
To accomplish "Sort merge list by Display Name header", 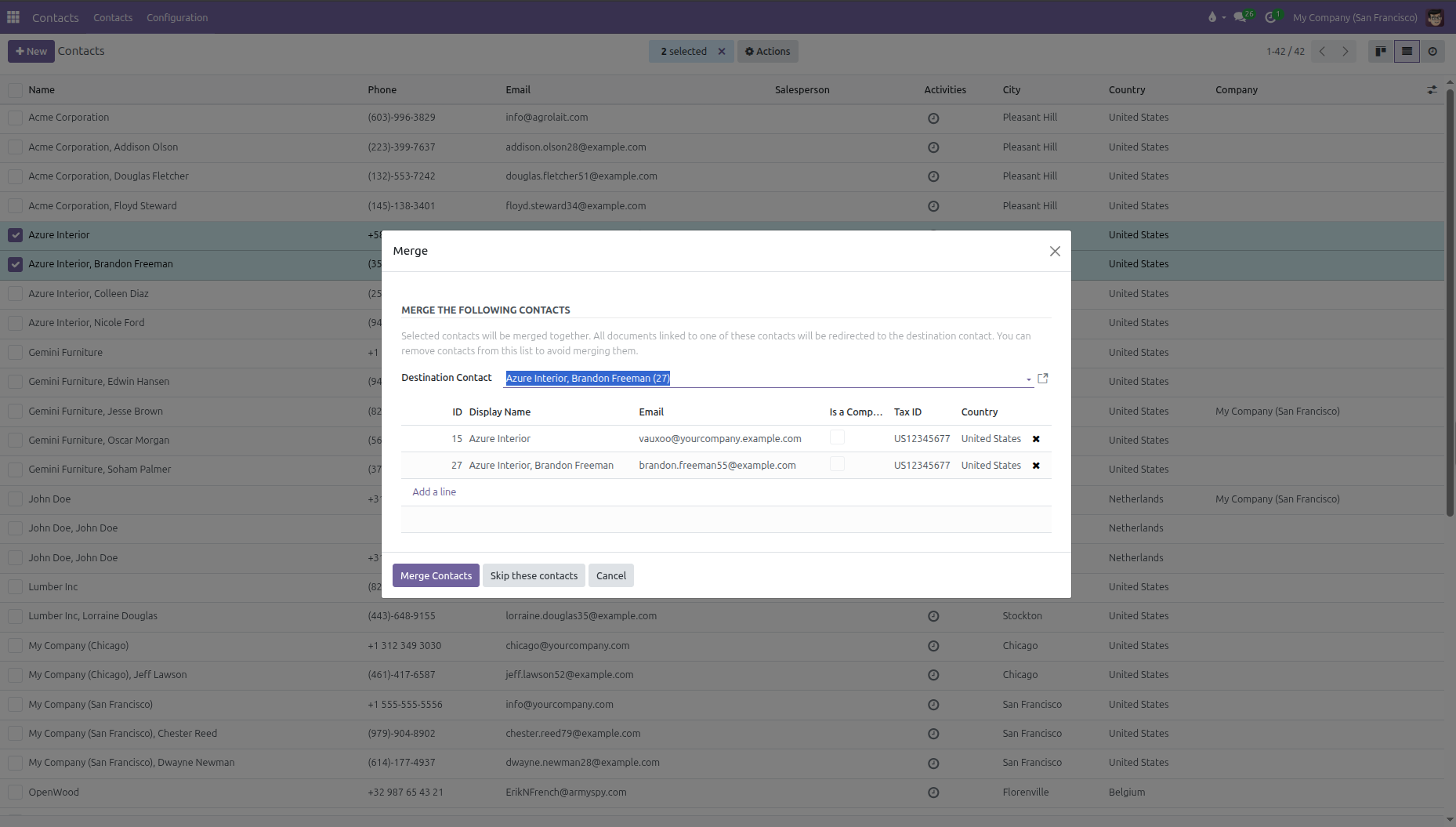I will [500, 412].
